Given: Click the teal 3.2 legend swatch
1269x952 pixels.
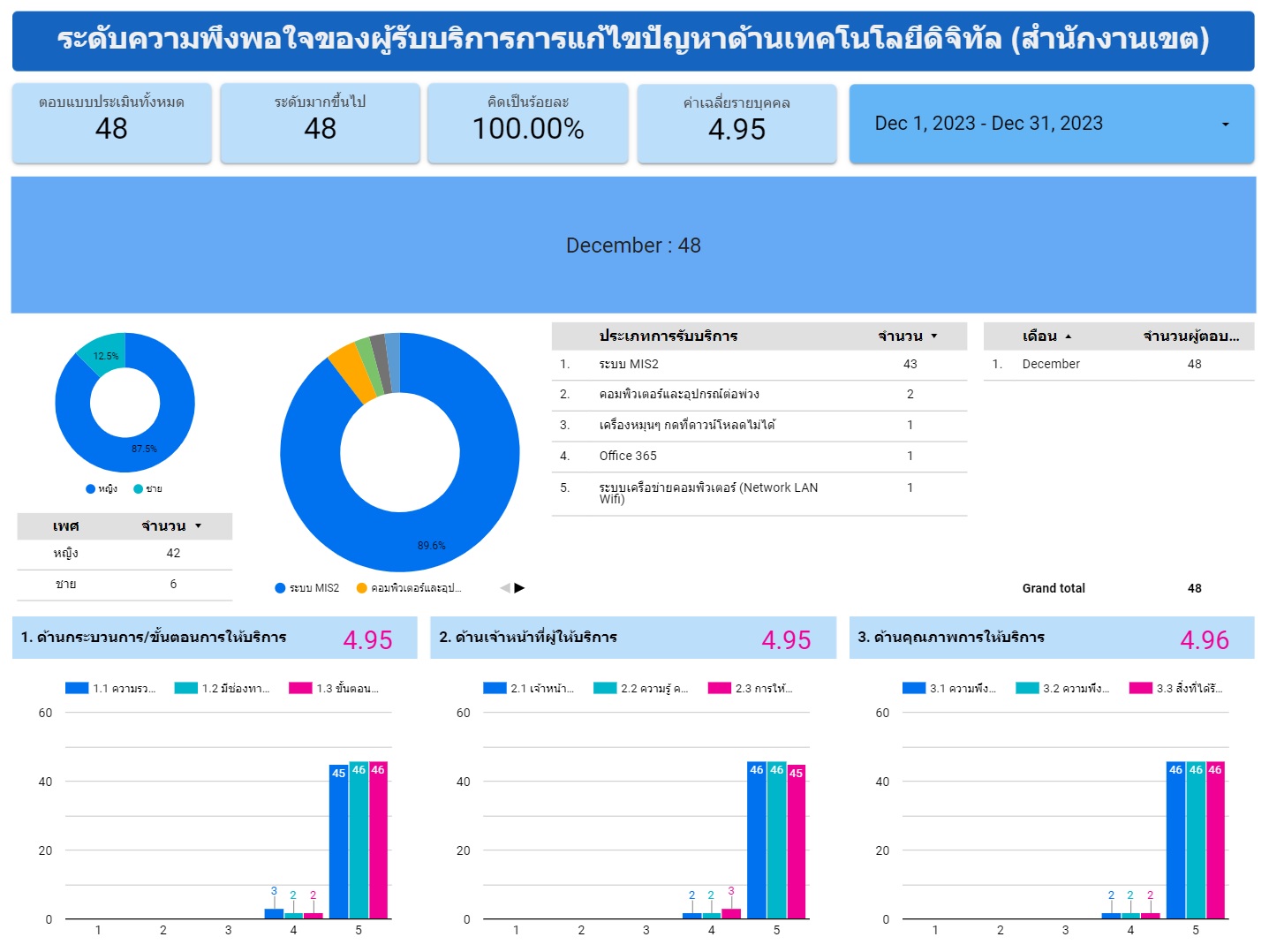Looking at the screenshot, I should click(x=1026, y=689).
